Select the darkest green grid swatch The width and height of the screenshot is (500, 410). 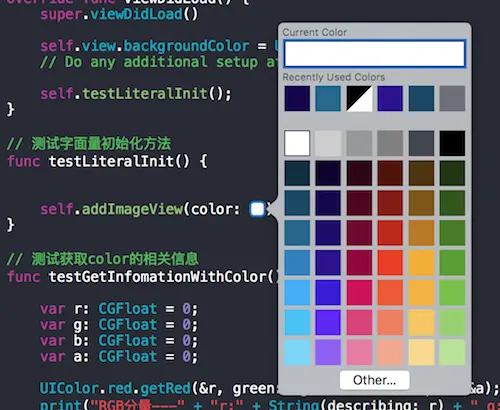(452, 173)
